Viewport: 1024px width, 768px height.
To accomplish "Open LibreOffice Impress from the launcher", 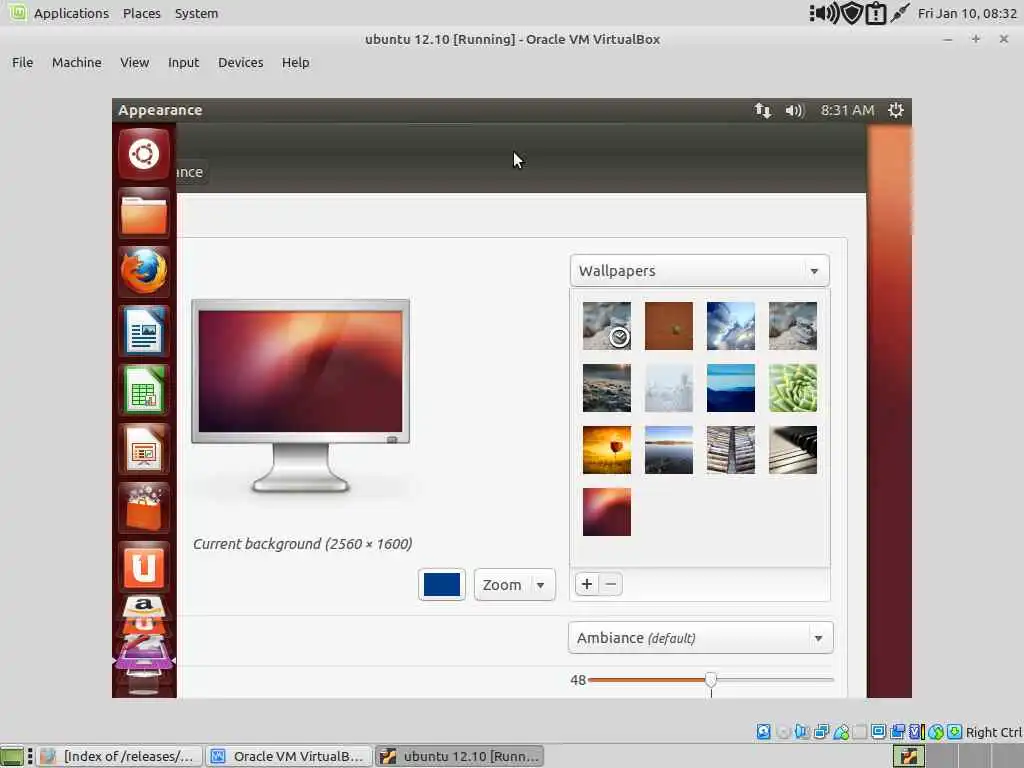I will pyautogui.click(x=144, y=449).
